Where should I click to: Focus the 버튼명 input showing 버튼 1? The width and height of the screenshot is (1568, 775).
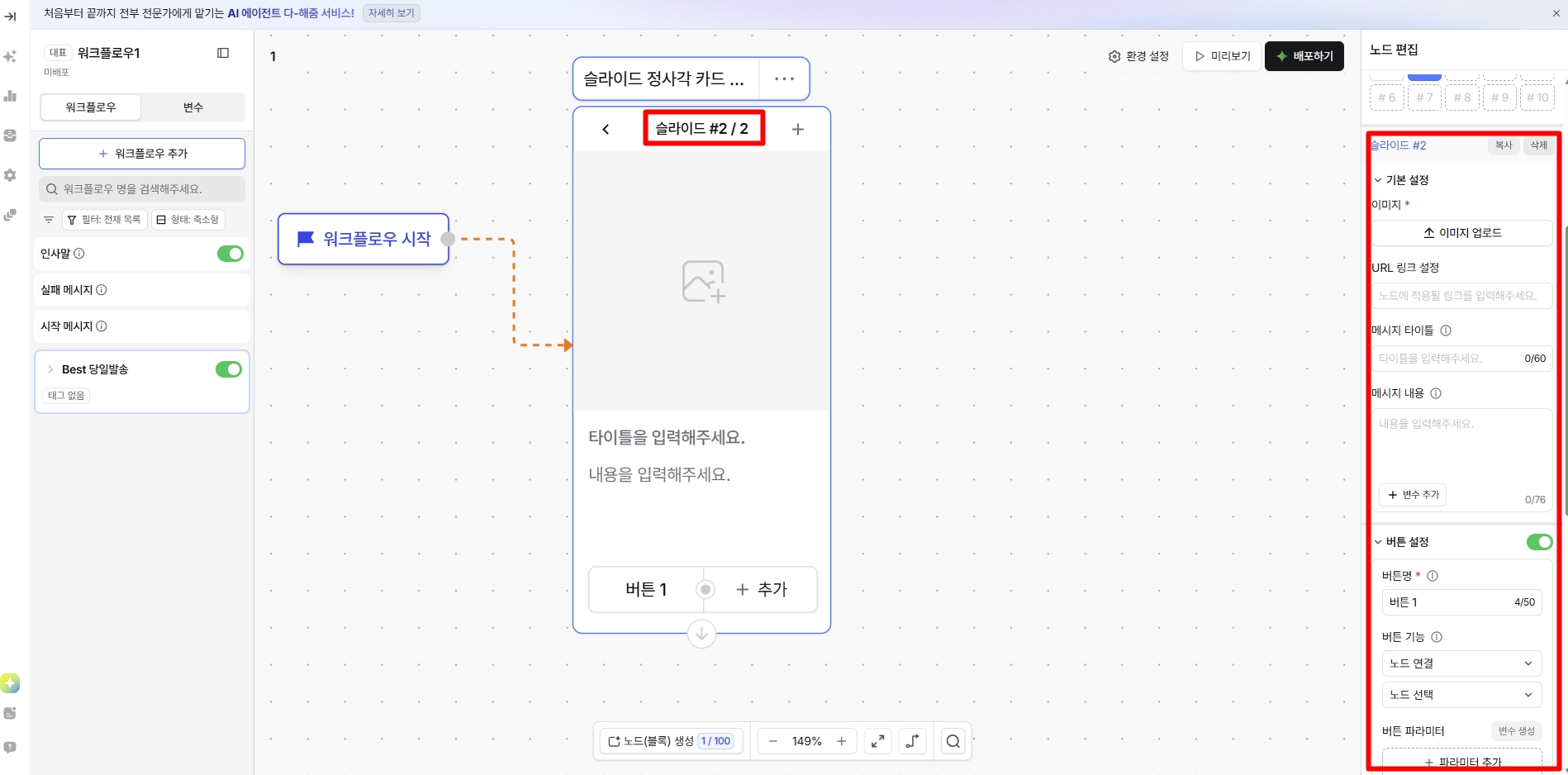1461,602
